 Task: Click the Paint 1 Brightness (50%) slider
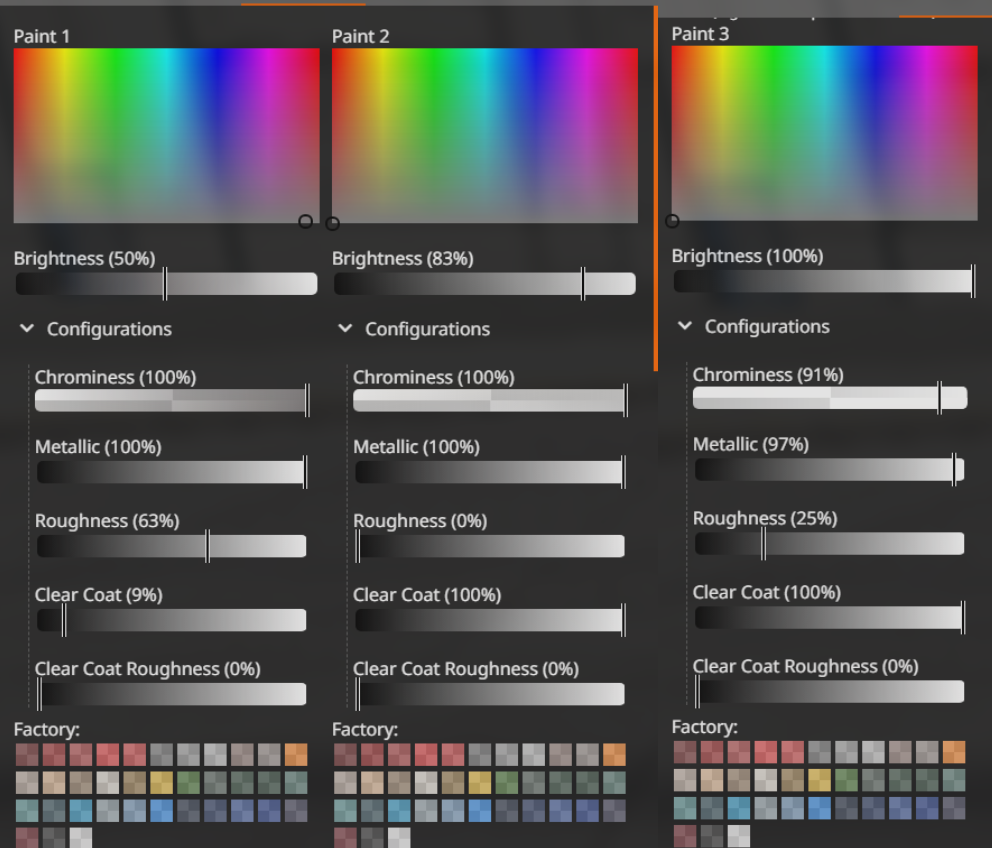(166, 284)
